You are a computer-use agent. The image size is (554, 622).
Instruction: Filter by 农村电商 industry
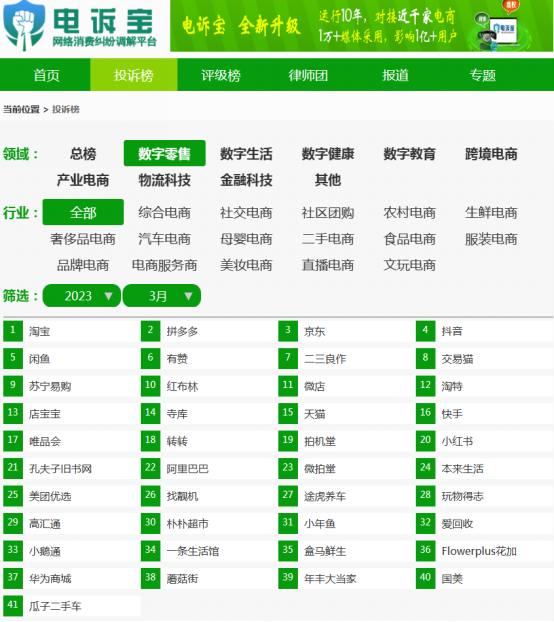tap(410, 213)
